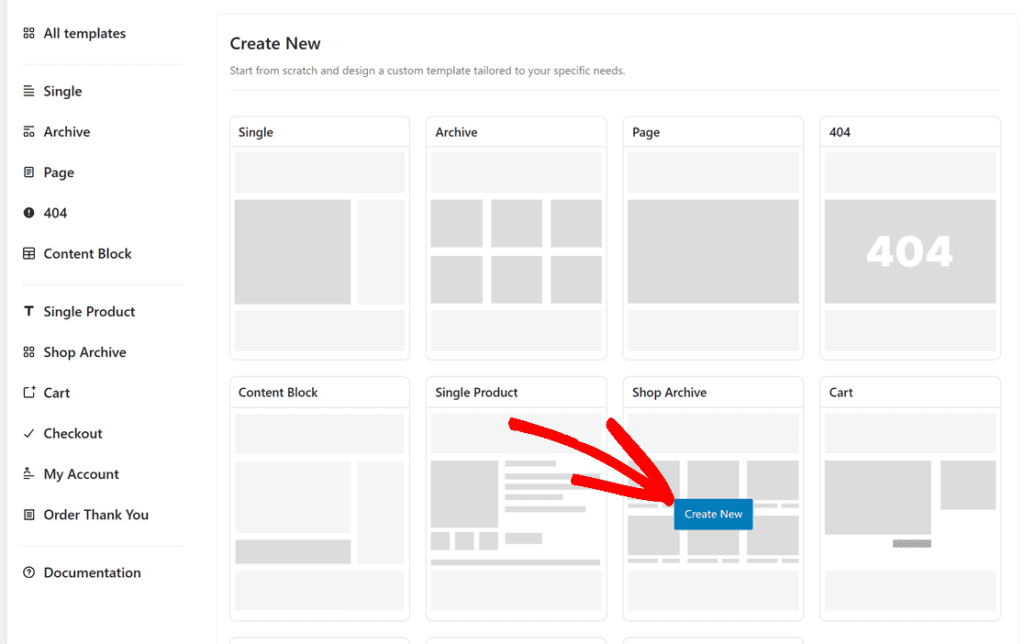The image size is (1024, 644).
Task: Select the Archive template card
Action: pos(516,238)
